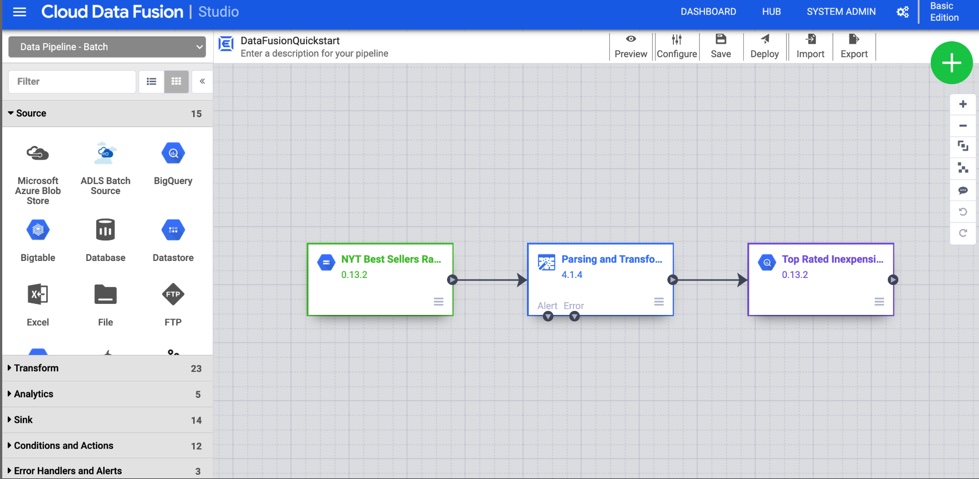
Task: Collapse the left plugin sidebar
Action: [202, 81]
